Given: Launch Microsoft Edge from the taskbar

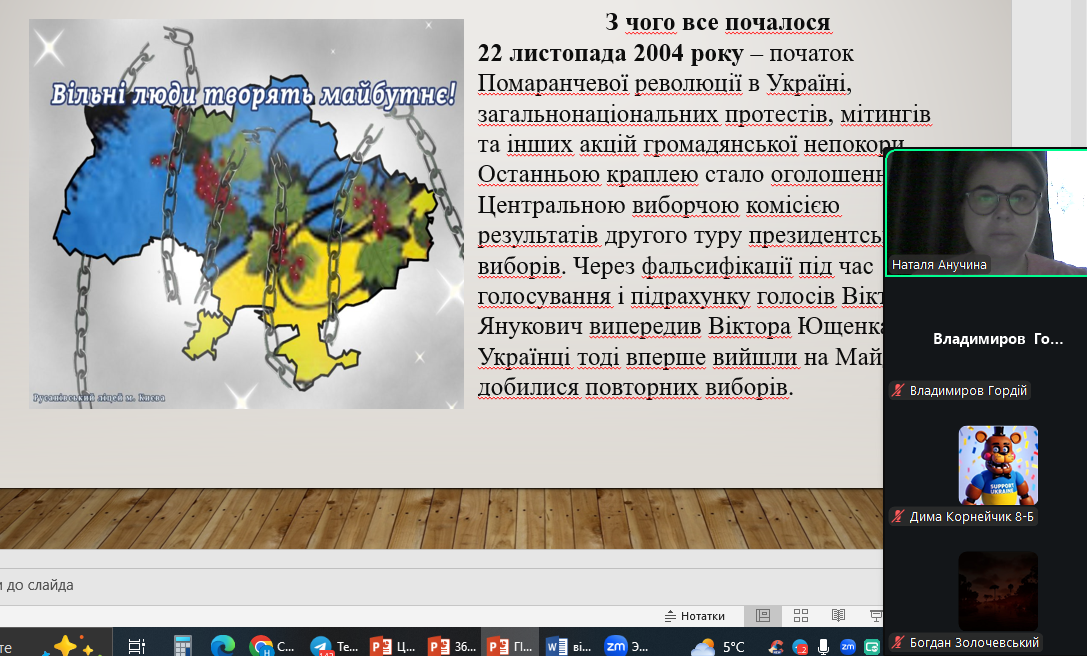Looking at the screenshot, I should [x=222, y=646].
